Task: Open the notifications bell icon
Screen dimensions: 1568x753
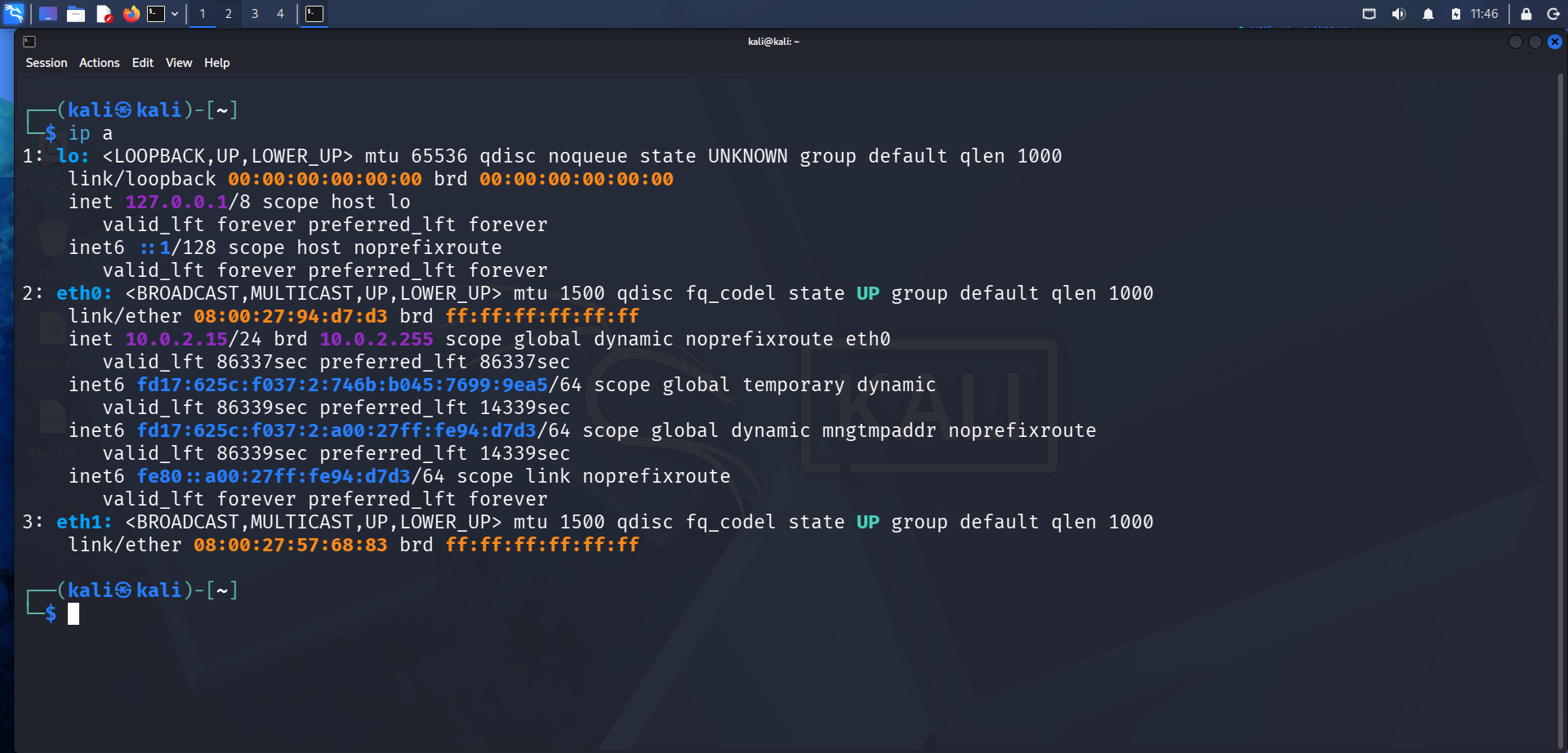Action: coord(1428,14)
